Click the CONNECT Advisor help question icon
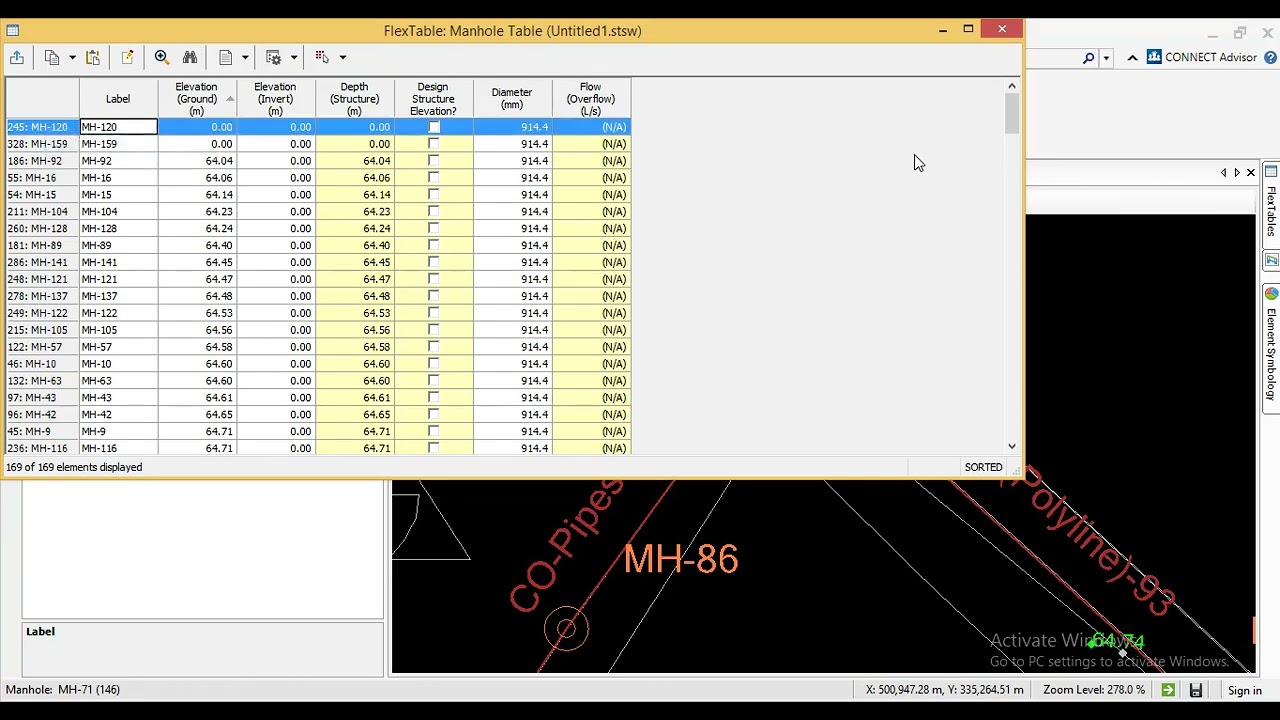This screenshot has height=720, width=1280. 1270,58
